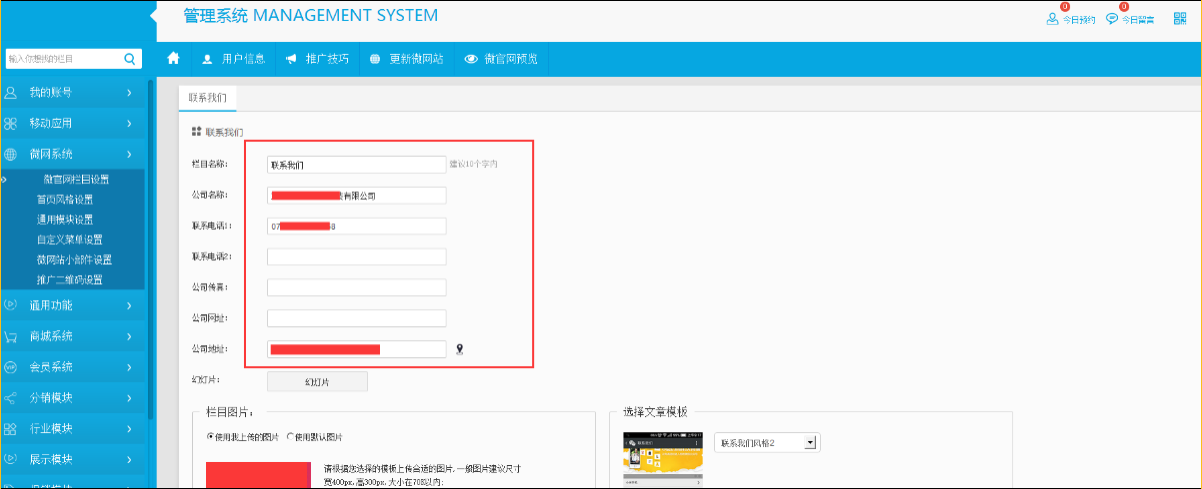Image resolution: width=1202 pixels, height=489 pixels.
Task: Expand 会员系统 sidebar section
Action: point(72,367)
